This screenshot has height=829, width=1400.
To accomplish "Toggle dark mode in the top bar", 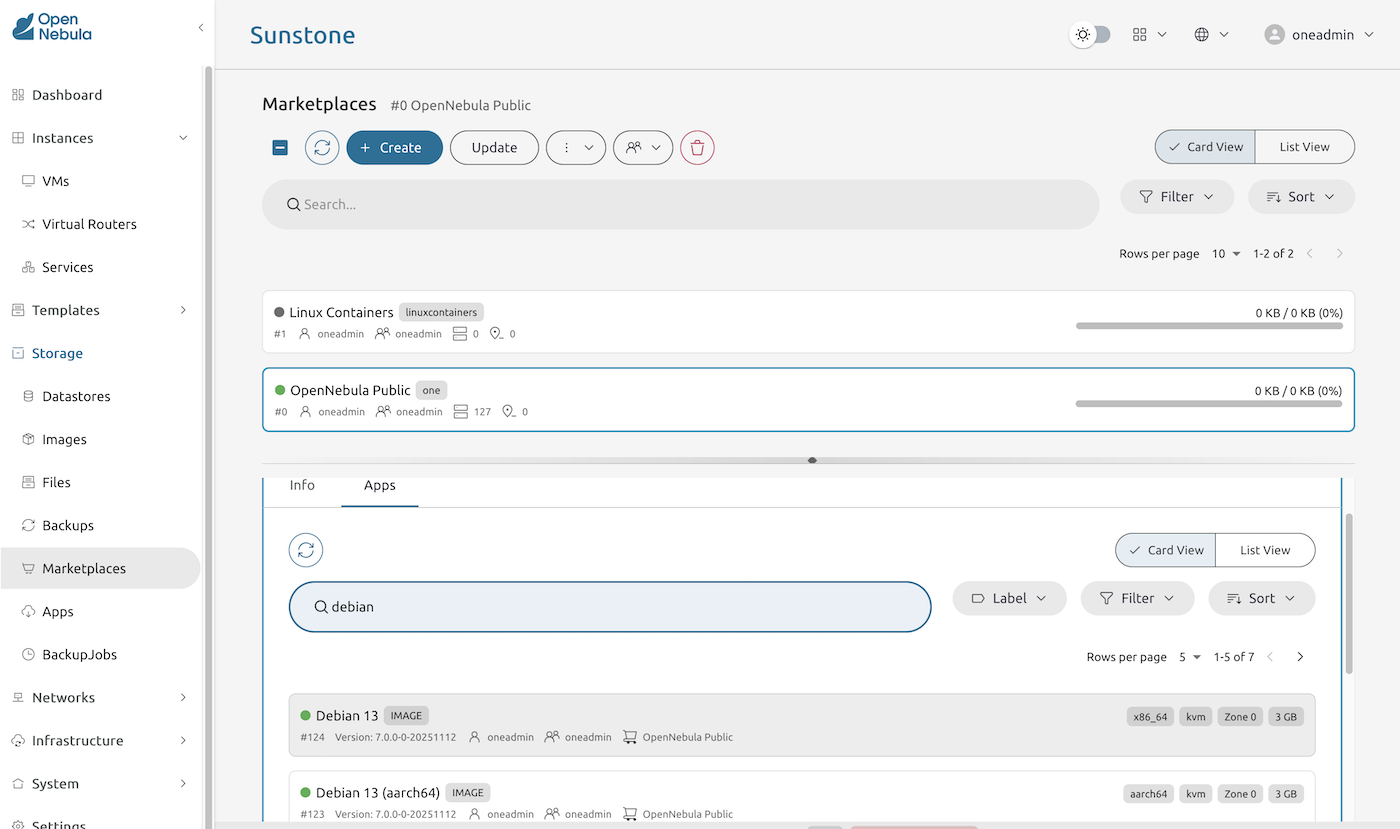I will 1091,33.
